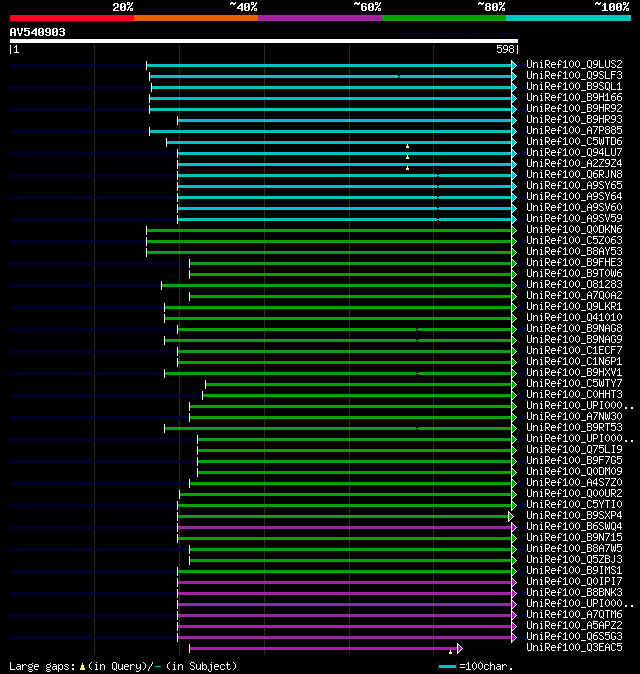Select the UniRef100_A7QTM6 label
Image resolution: width=640 pixels, height=674 pixels.
(574, 615)
